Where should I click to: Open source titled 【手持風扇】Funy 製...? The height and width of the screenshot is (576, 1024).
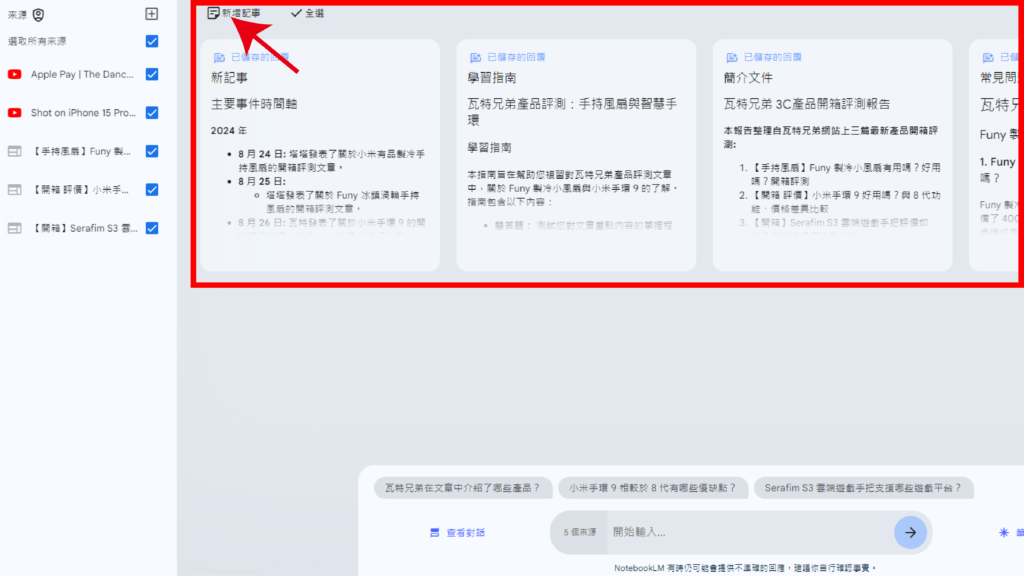click(81, 152)
